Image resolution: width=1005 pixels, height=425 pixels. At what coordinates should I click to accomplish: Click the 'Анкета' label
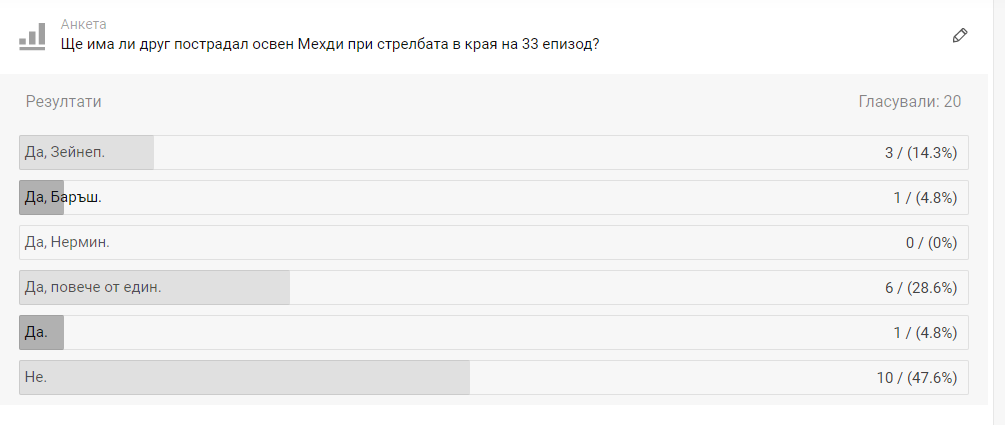83,23
